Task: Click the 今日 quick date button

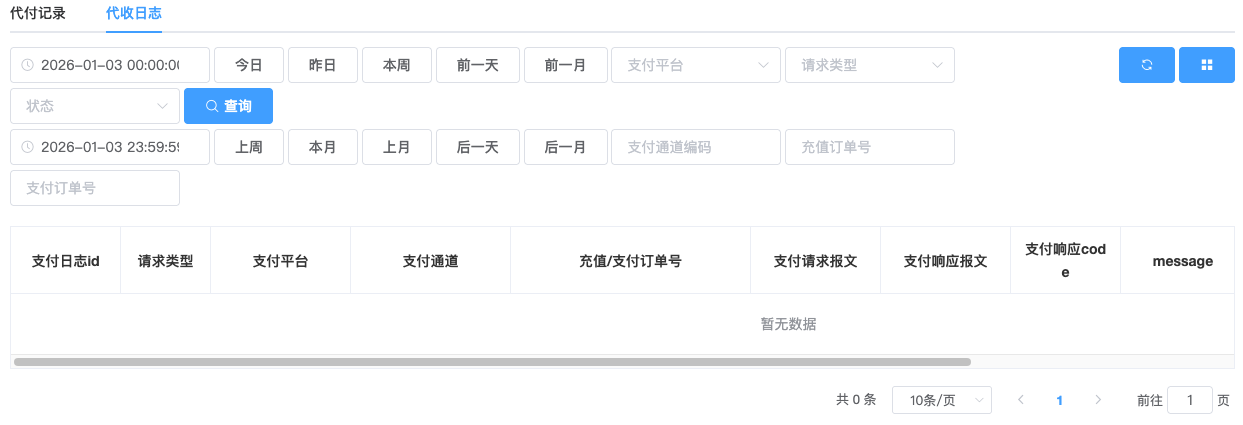Action: tap(249, 65)
